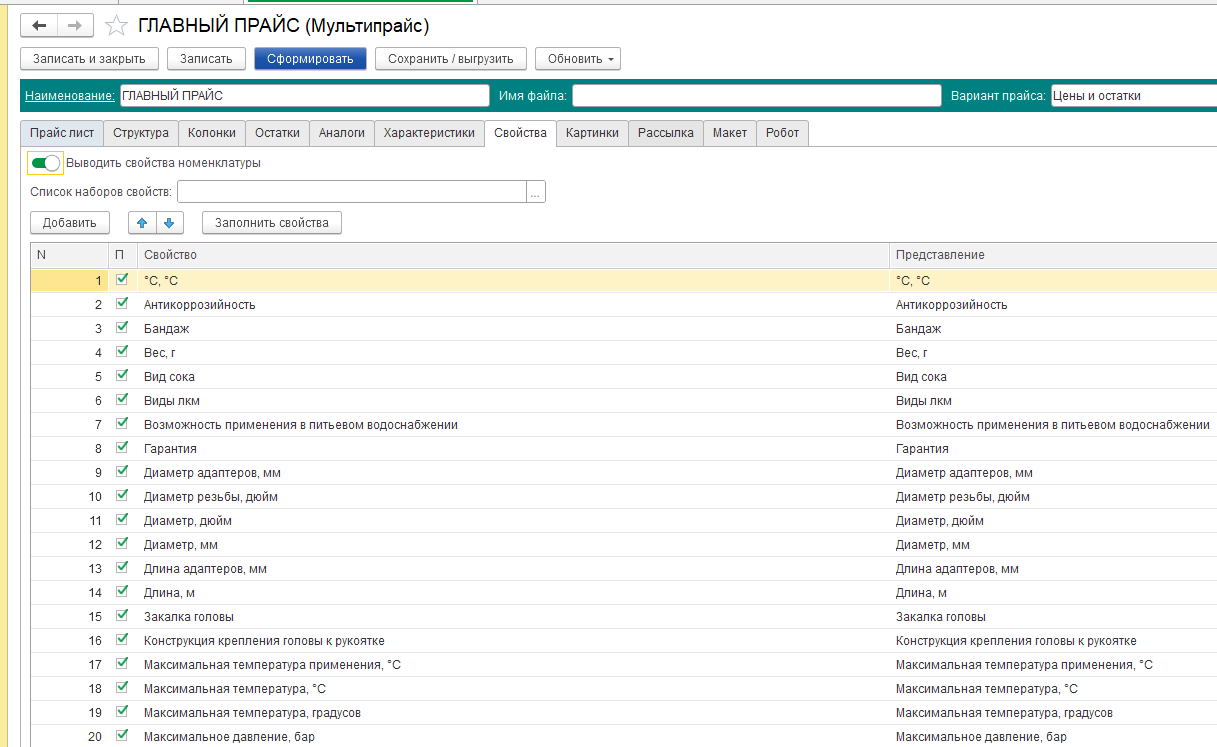Toggle 'Выводить свойства номенклатуры' switch
Screen dimensions: 1217x747
(45, 162)
